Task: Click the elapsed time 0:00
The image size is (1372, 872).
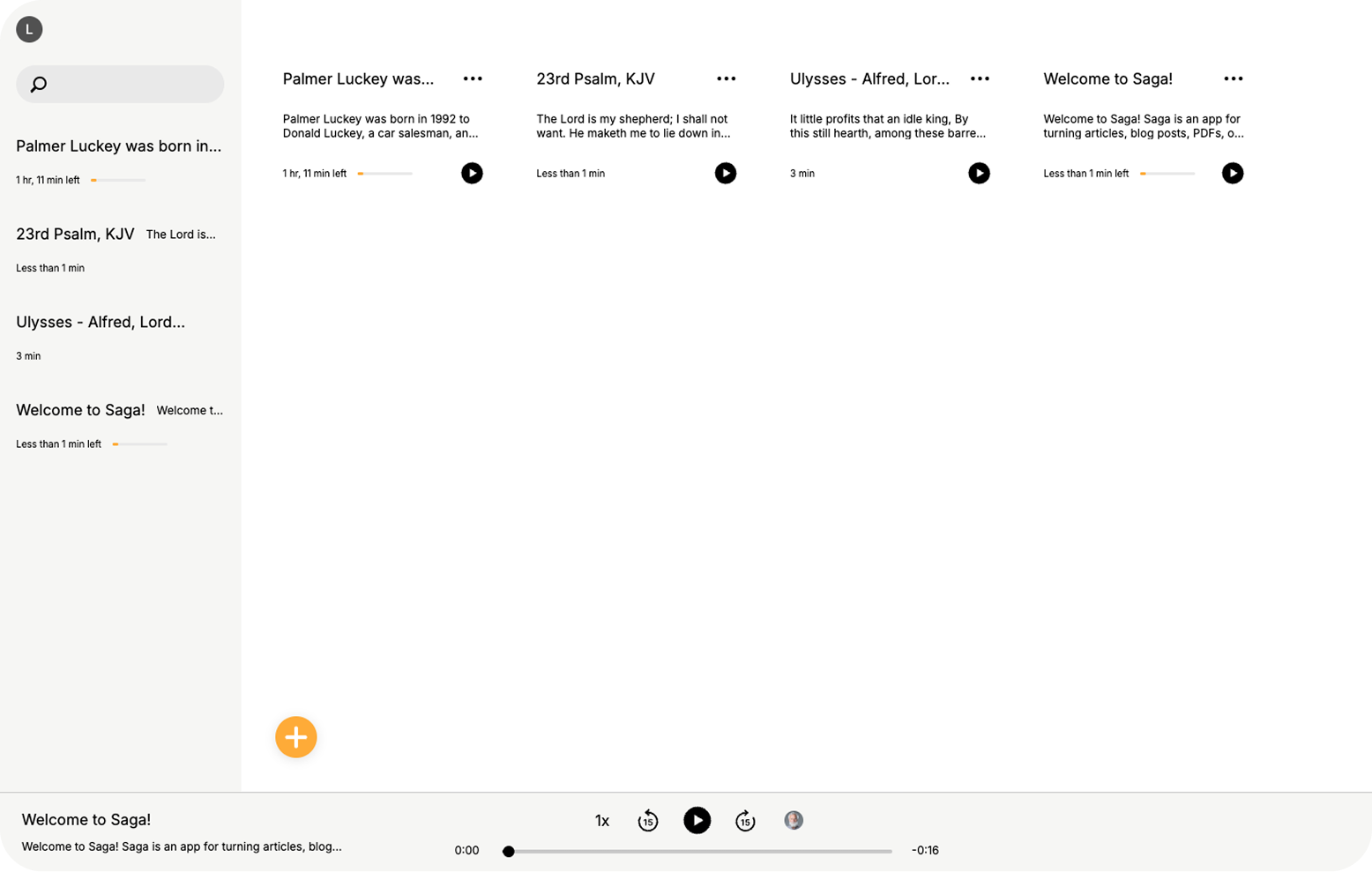Action: (466, 851)
